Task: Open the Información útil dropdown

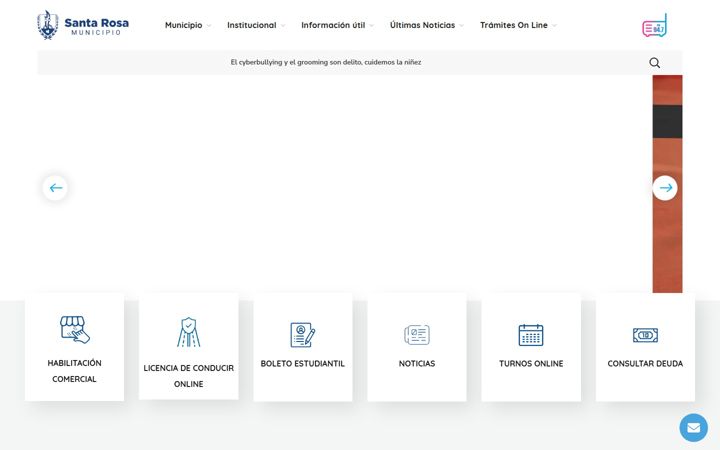Action: click(338, 25)
